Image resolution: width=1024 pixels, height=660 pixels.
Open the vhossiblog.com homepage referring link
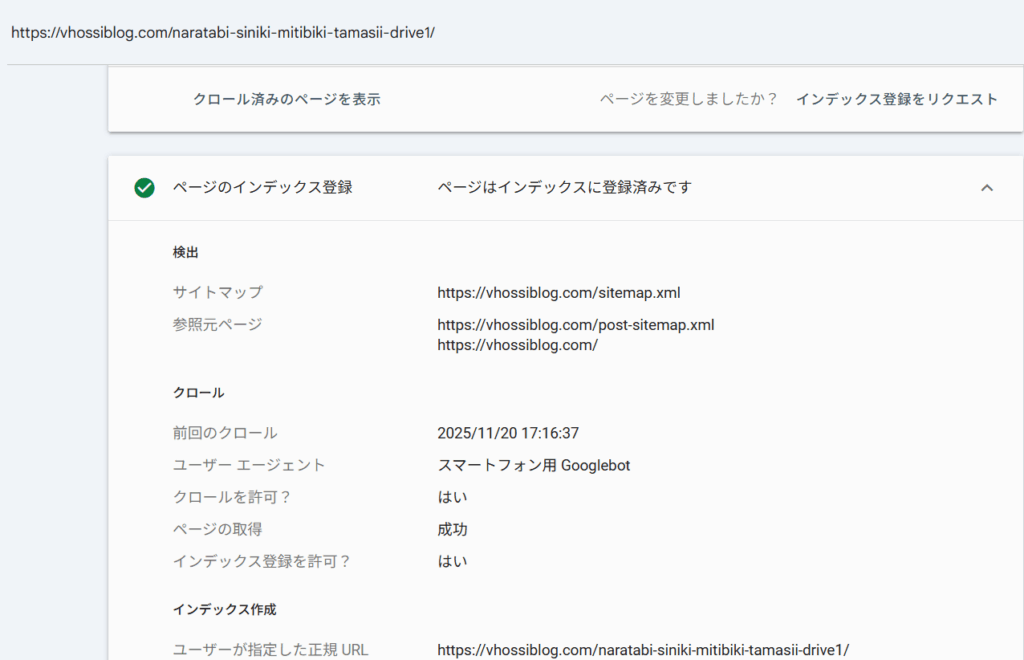point(518,344)
